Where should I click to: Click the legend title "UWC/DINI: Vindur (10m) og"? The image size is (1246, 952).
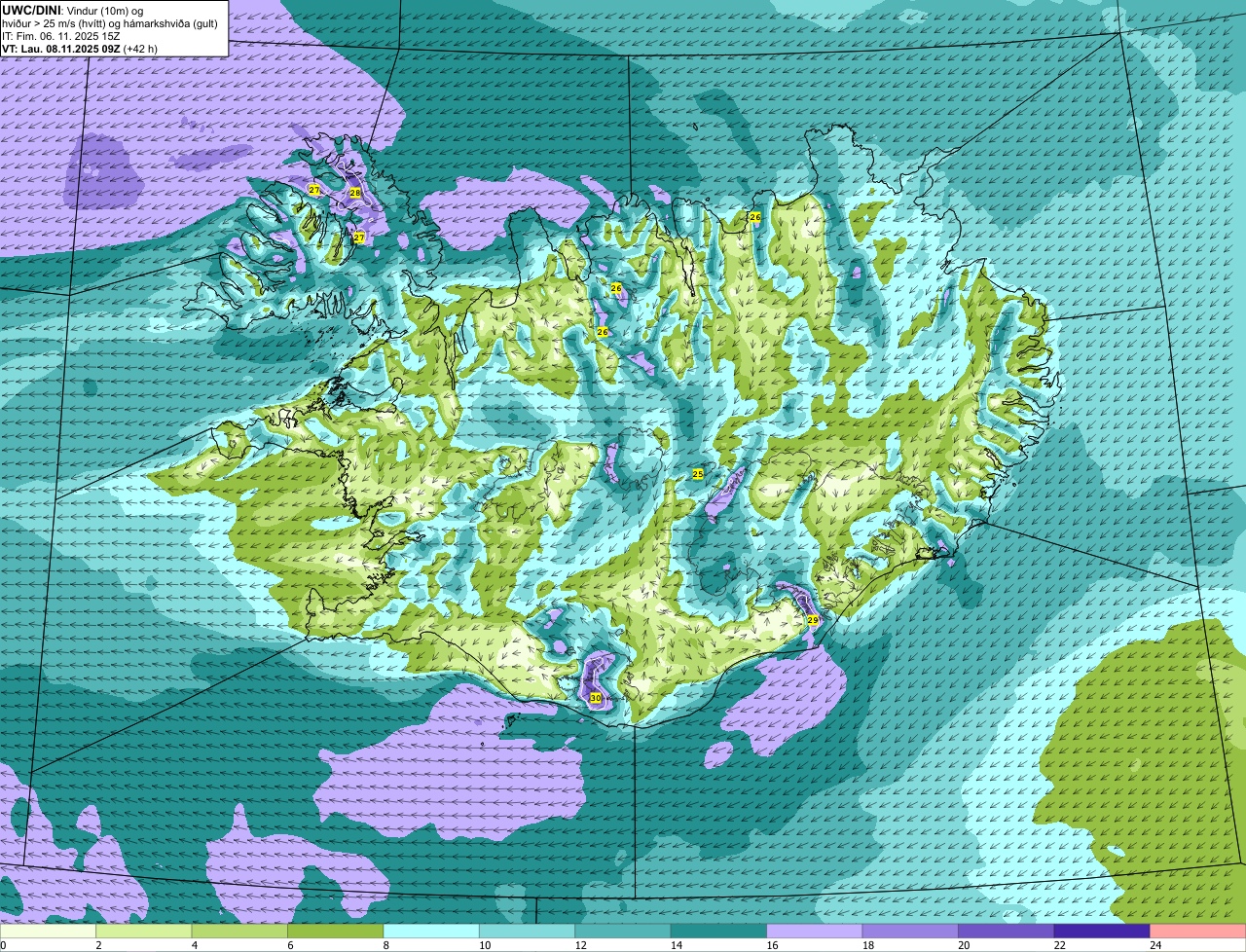73,10
